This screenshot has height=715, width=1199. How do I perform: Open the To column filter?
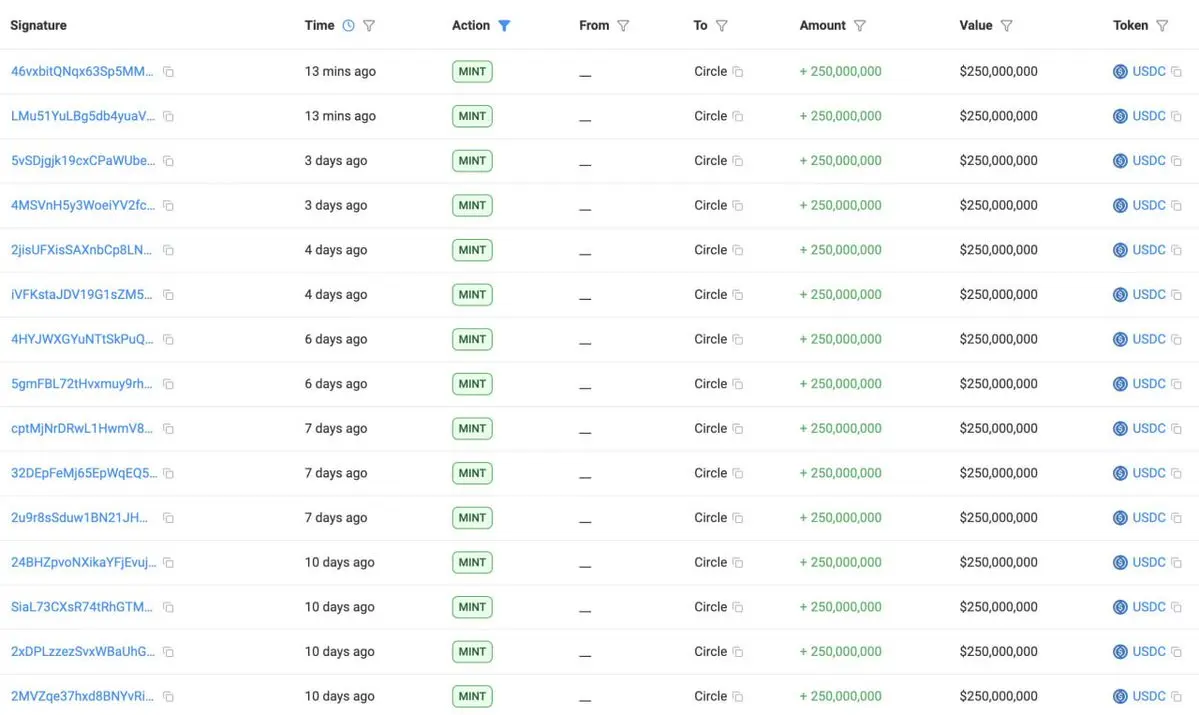point(722,26)
